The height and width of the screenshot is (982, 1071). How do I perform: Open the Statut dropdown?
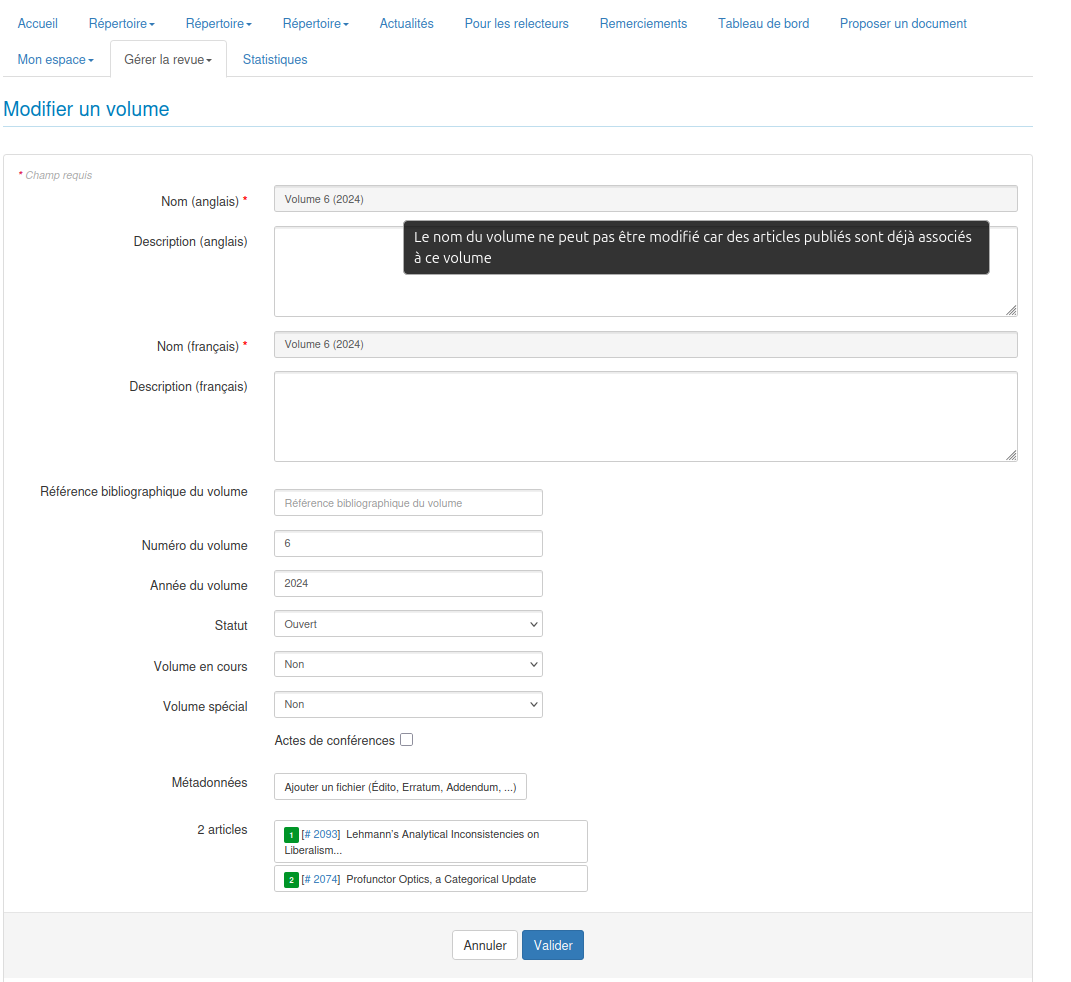[408, 624]
